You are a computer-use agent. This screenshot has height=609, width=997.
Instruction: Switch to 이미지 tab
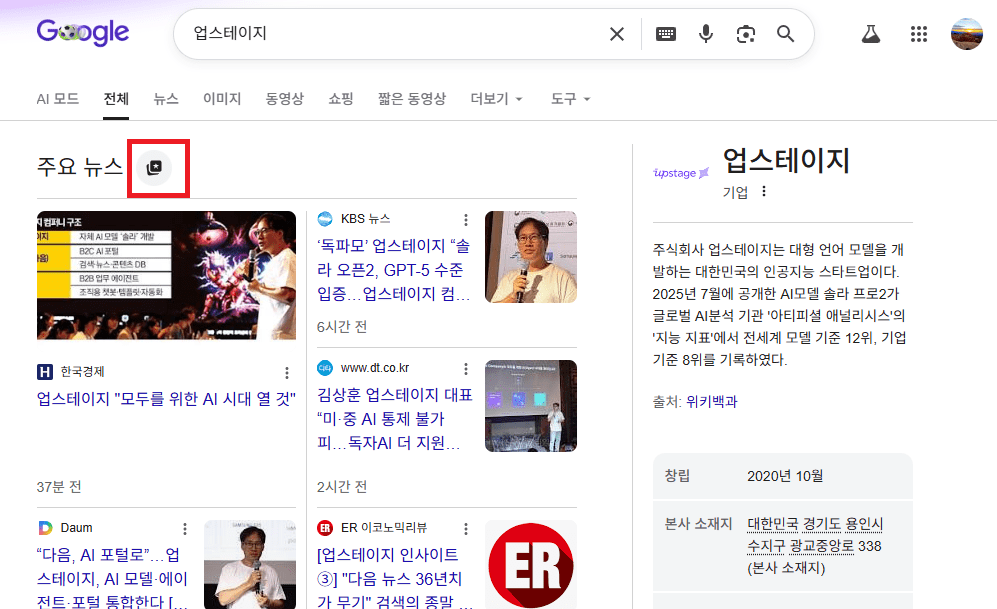pyautogui.click(x=222, y=99)
